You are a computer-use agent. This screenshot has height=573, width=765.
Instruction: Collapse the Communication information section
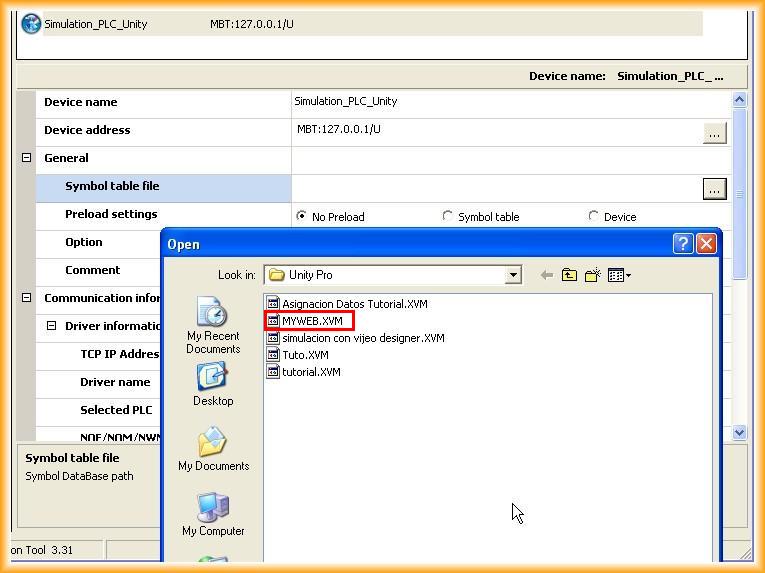point(27,298)
